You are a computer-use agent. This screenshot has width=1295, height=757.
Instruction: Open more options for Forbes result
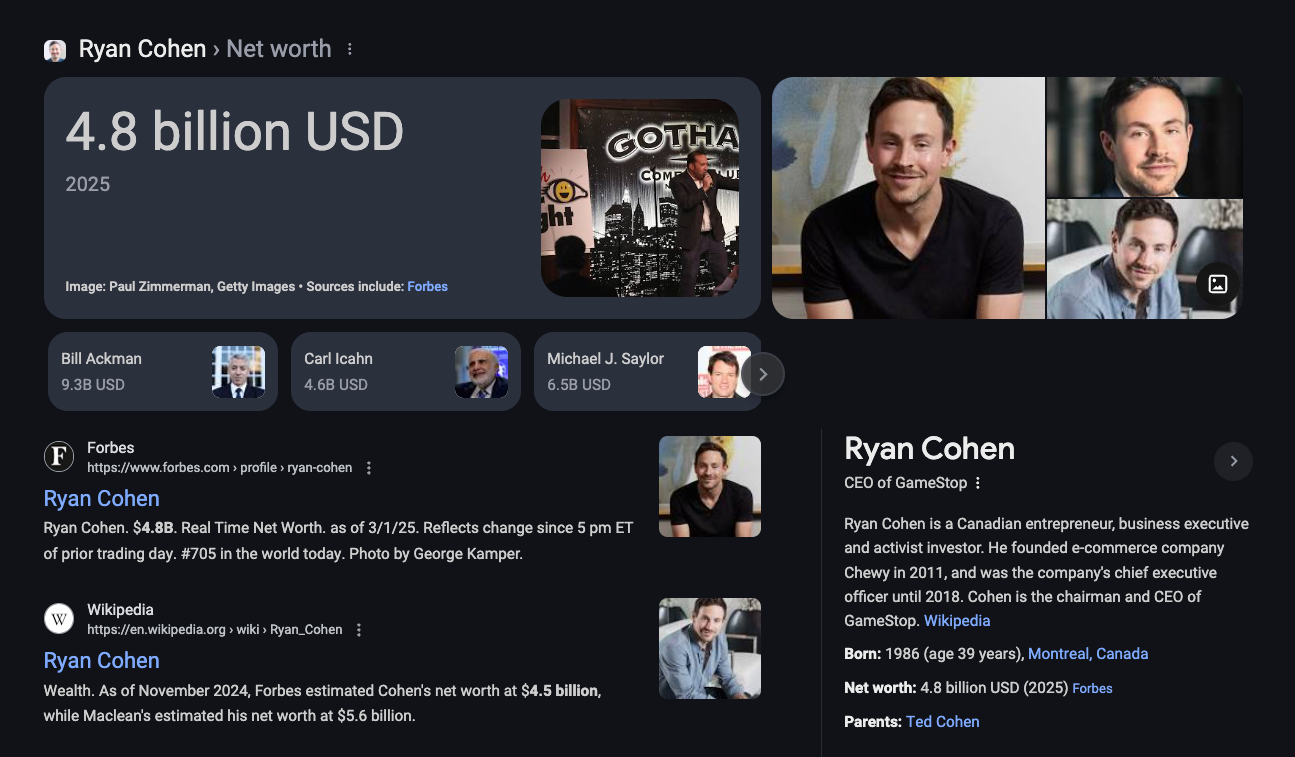(x=369, y=468)
